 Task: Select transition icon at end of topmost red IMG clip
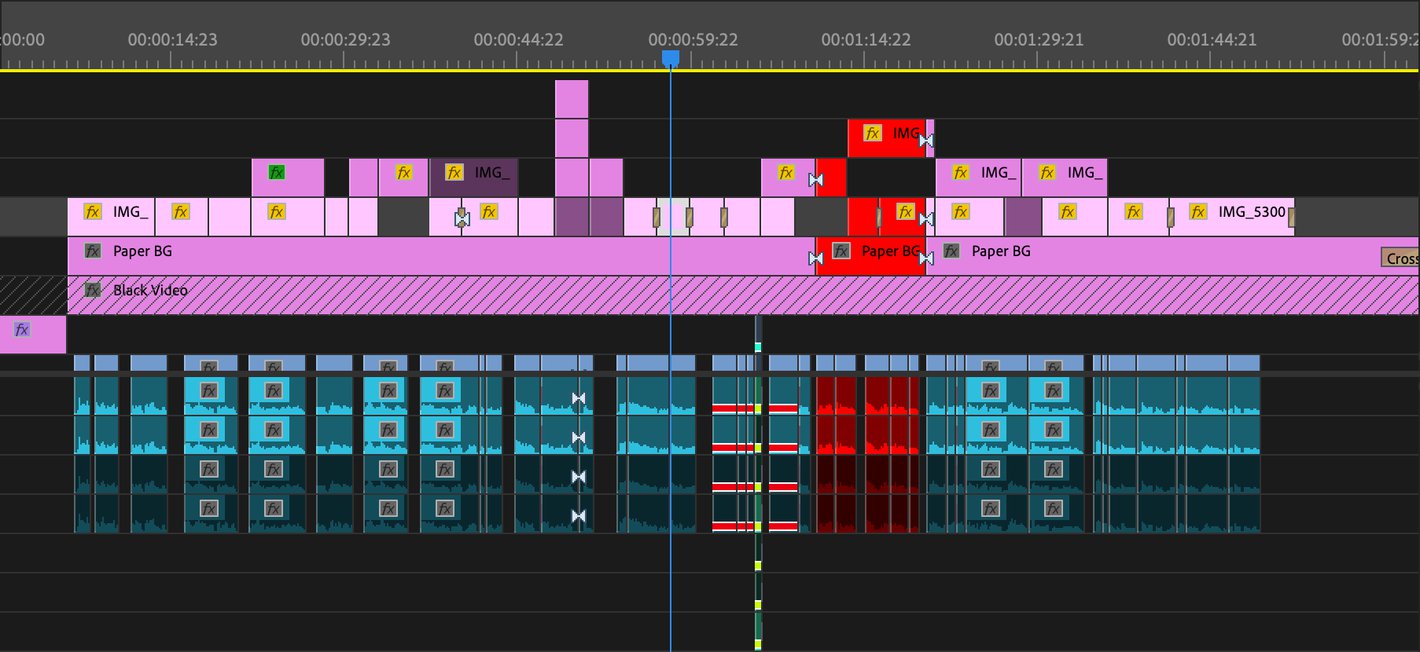pyautogui.click(x=926, y=140)
